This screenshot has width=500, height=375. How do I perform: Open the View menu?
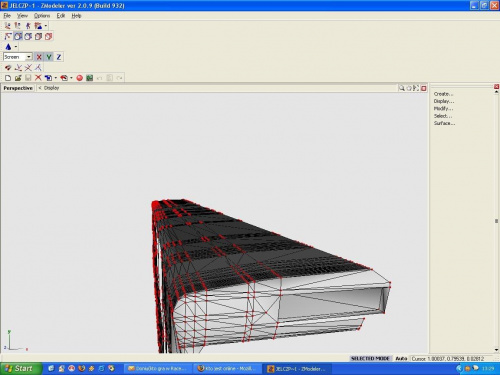point(22,16)
